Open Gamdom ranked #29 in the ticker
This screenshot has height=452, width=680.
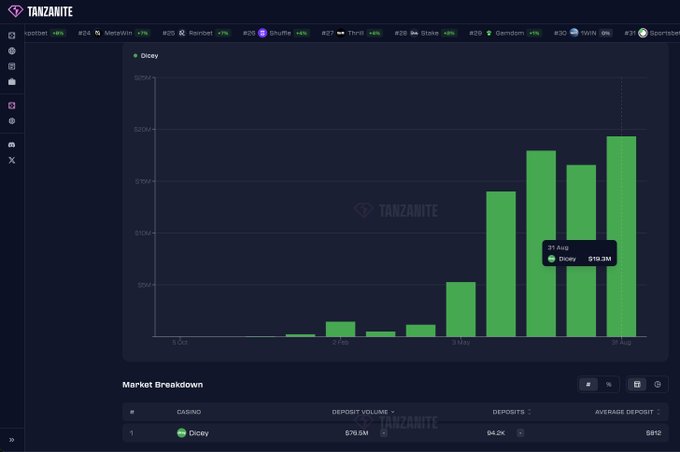point(505,33)
